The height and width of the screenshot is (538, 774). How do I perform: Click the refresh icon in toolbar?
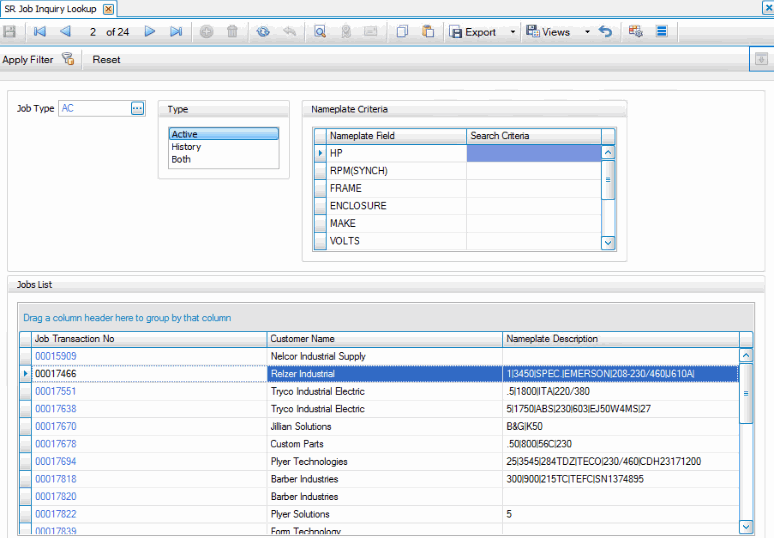click(263, 32)
